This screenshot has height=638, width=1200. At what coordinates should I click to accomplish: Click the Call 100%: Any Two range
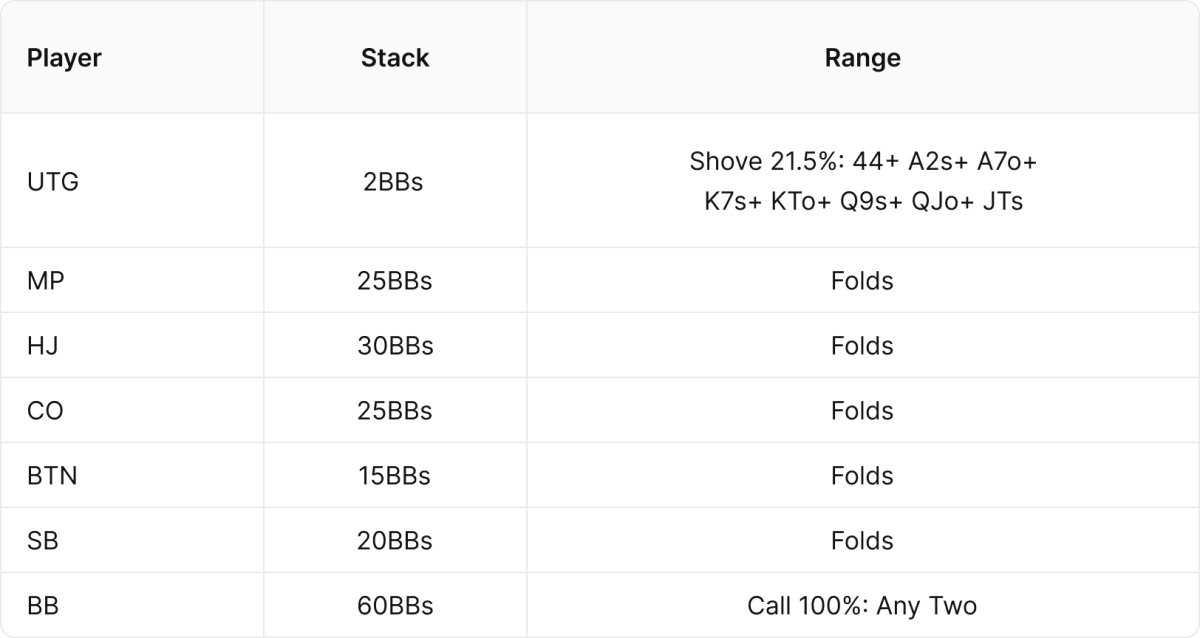click(x=862, y=606)
